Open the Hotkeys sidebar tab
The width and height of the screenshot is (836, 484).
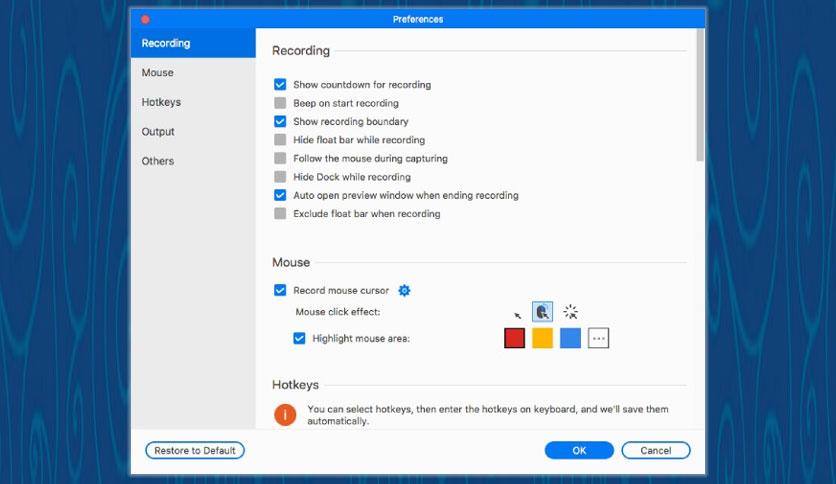(x=193, y=102)
